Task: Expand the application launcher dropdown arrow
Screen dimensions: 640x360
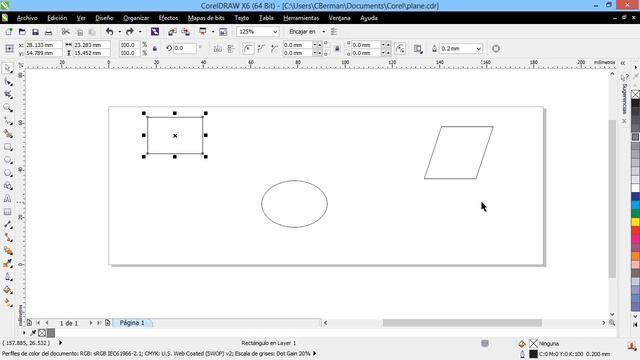Action: pyautogui.click(x=213, y=31)
